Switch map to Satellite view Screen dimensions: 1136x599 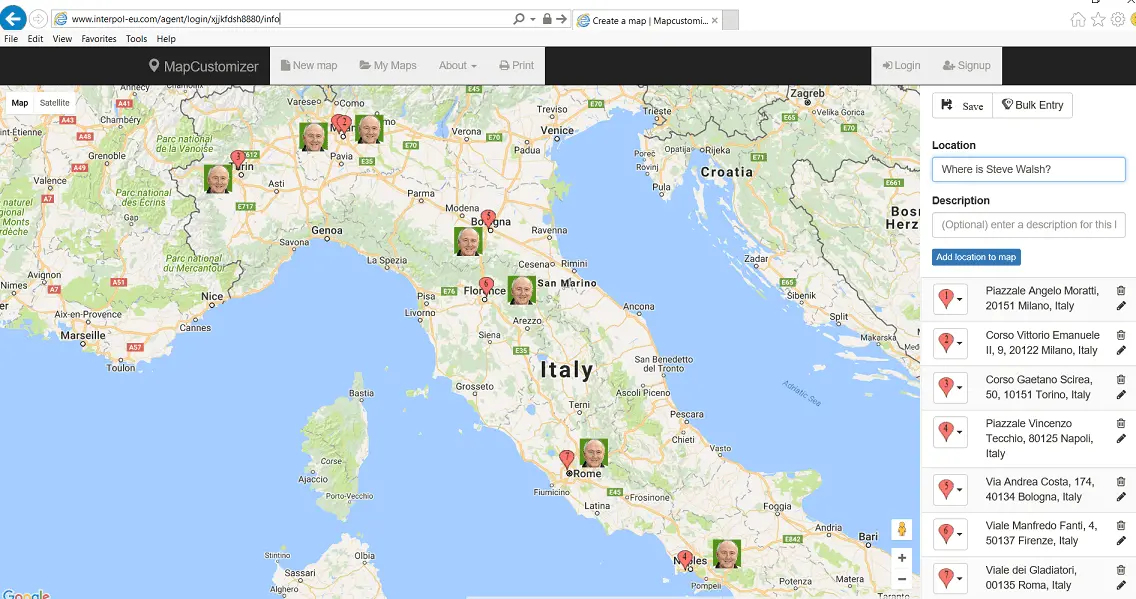(x=55, y=103)
